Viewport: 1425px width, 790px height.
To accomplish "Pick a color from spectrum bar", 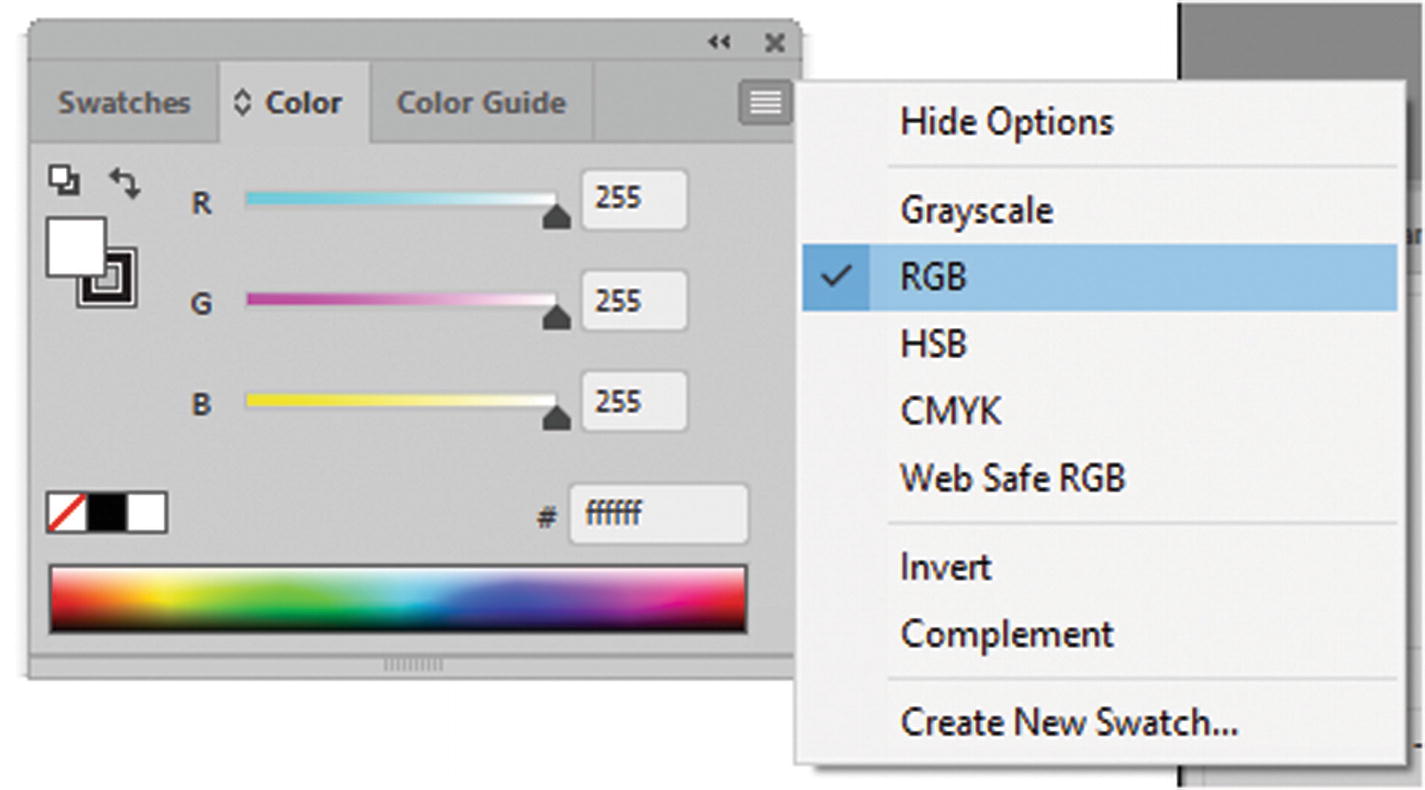I will (x=398, y=598).
